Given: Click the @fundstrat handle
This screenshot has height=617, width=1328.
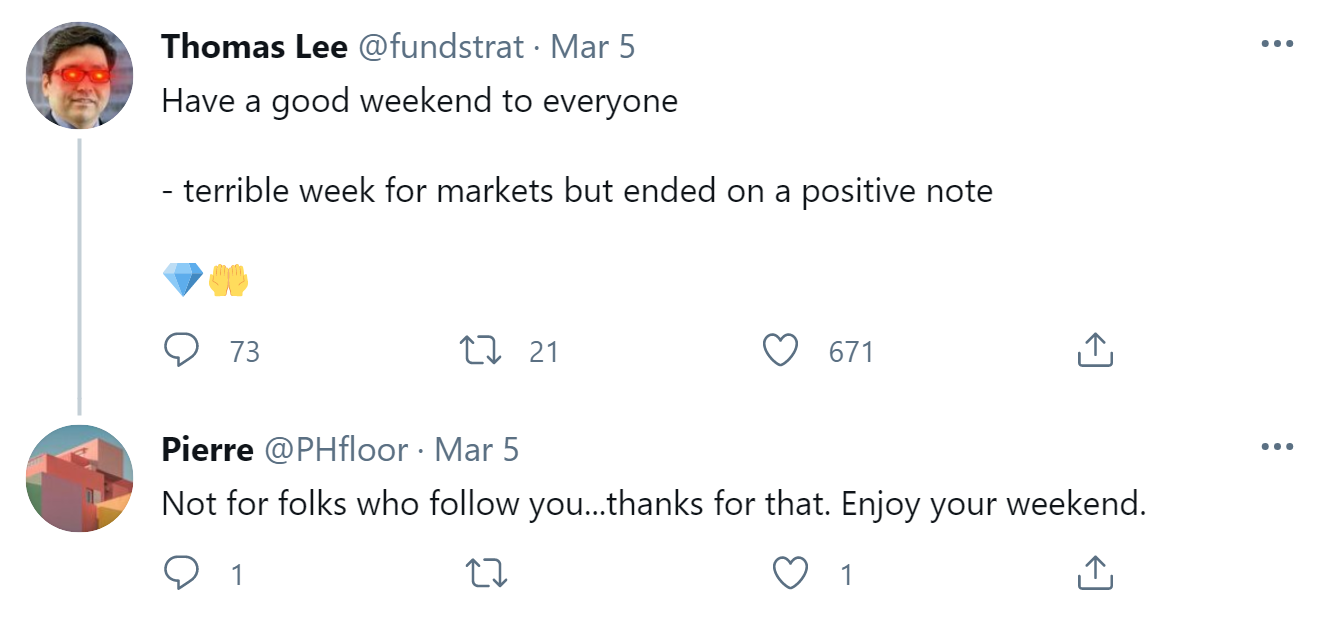Looking at the screenshot, I should tap(440, 47).
